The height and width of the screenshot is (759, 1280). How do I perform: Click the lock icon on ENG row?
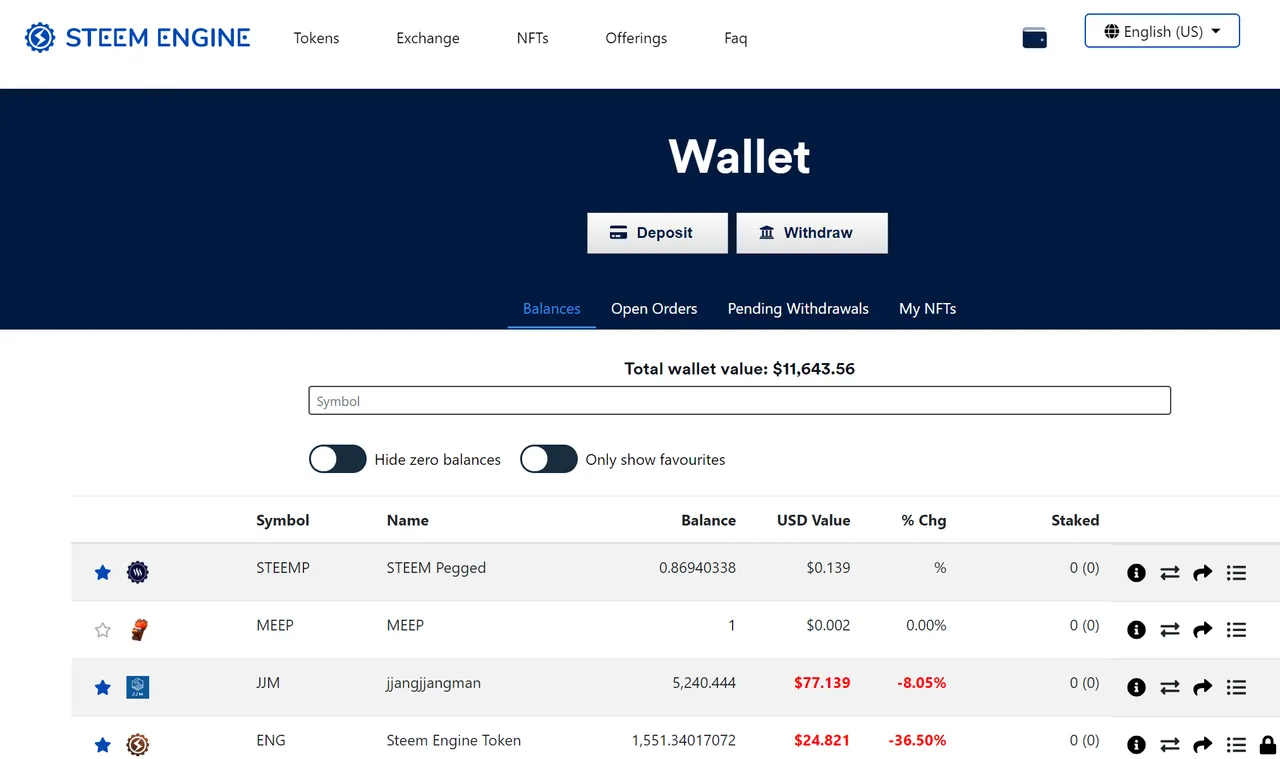click(1267, 745)
